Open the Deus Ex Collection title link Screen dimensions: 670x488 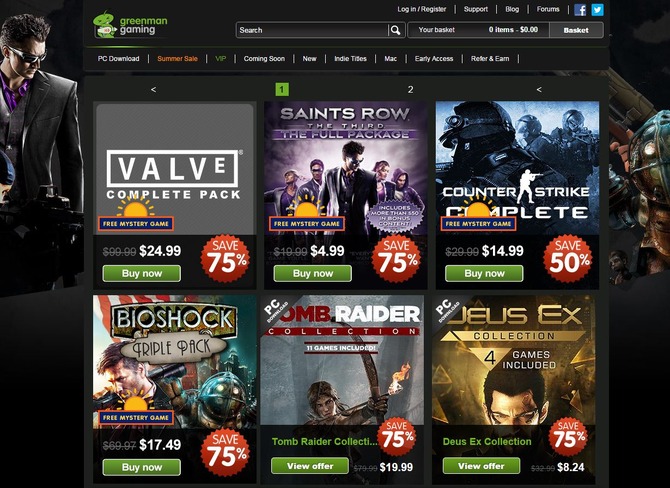pyautogui.click(x=487, y=442)
